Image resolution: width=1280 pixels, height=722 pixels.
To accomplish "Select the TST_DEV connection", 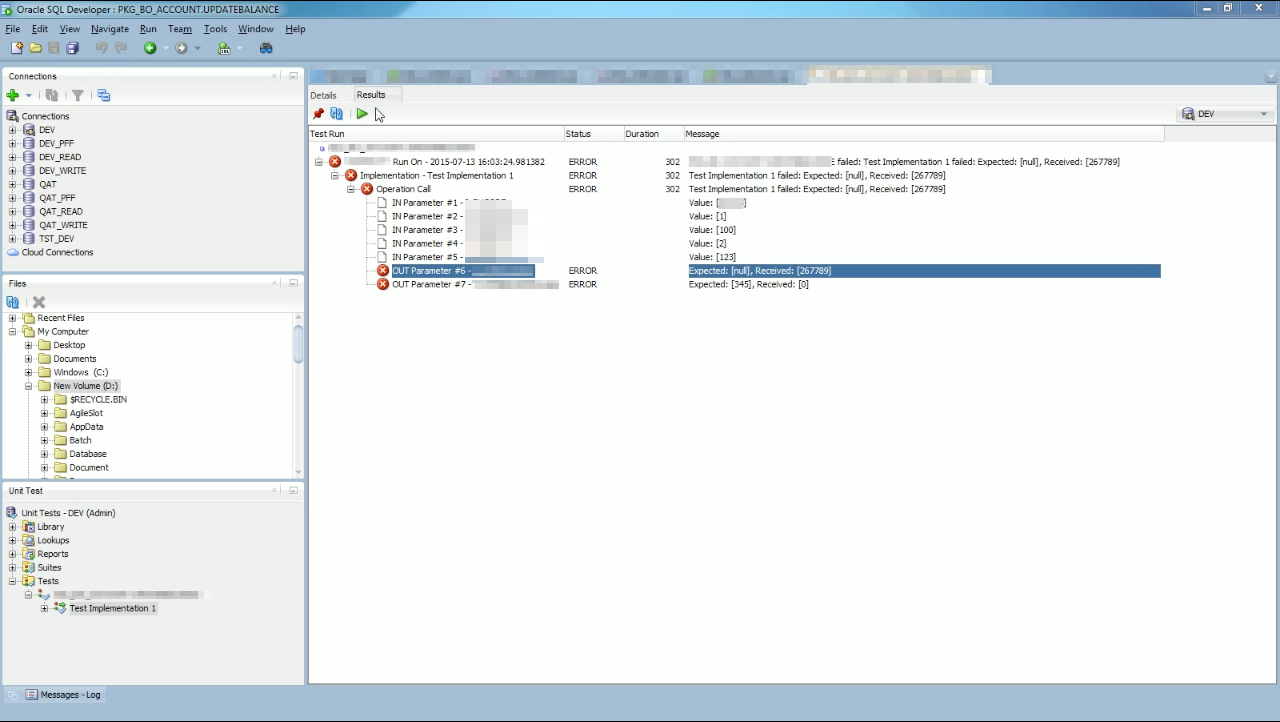I will point(56,239).
